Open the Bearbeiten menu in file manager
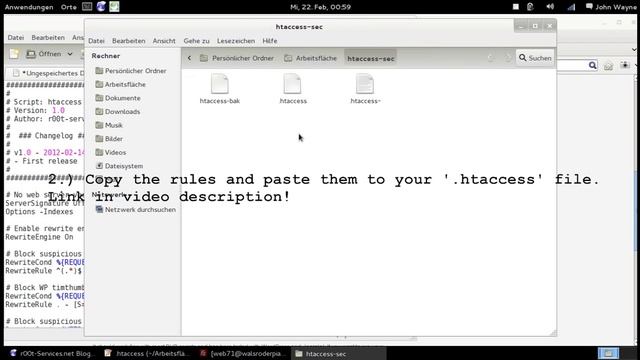The image size is (640, 360). 129,41
